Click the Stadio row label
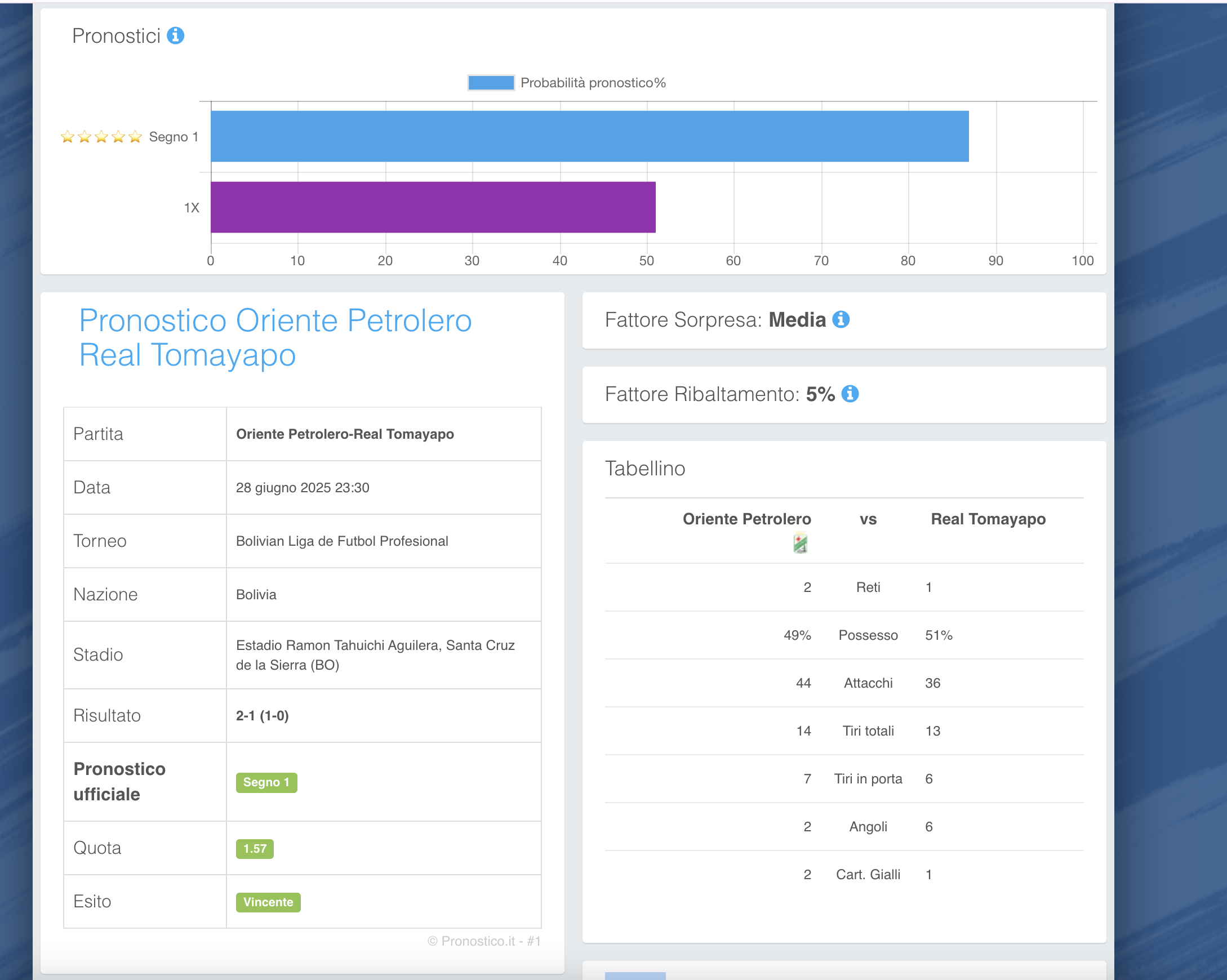 (98, 654)
